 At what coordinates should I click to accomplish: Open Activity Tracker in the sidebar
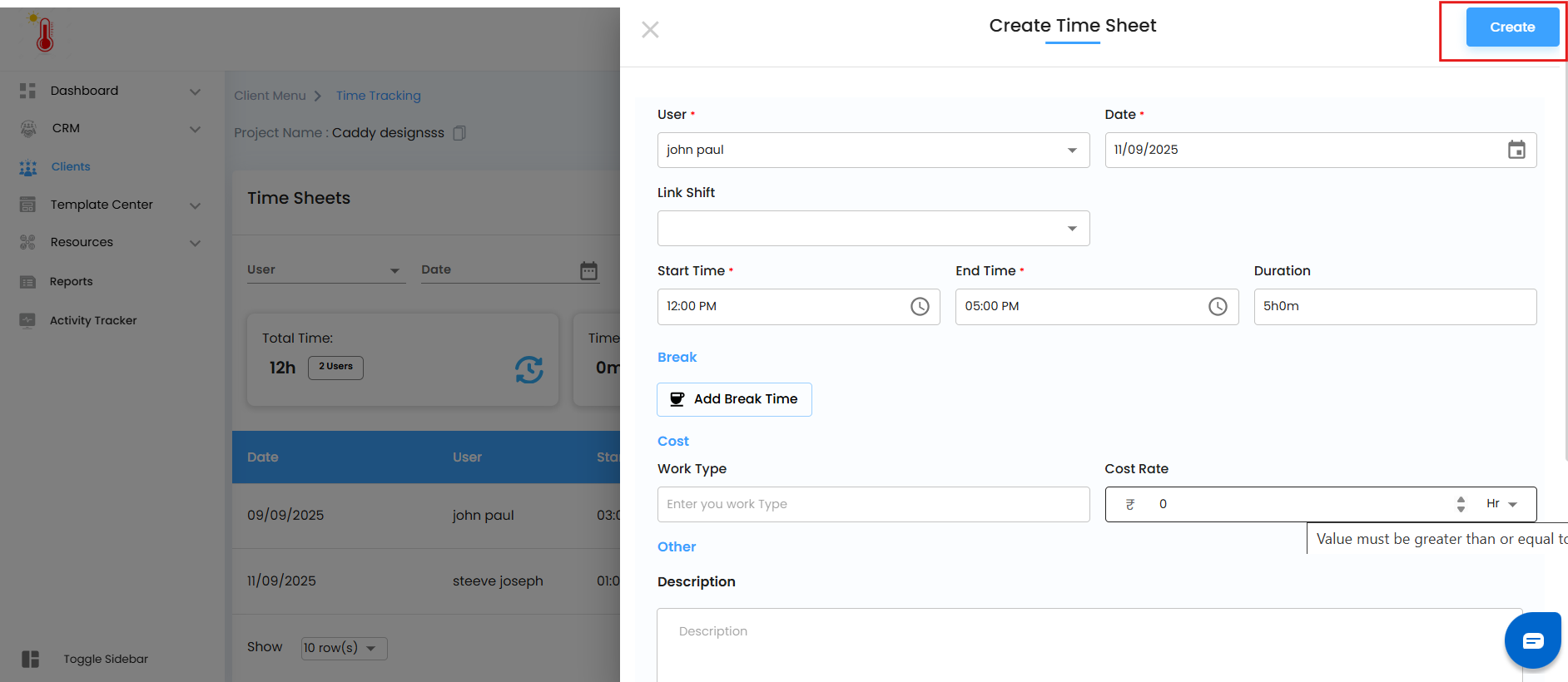pos(92,320)
